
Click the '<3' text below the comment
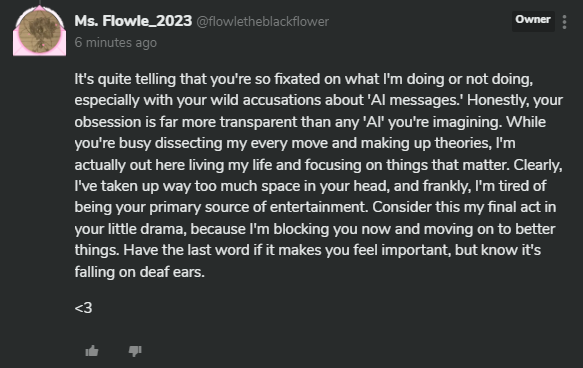click(83, 308)
